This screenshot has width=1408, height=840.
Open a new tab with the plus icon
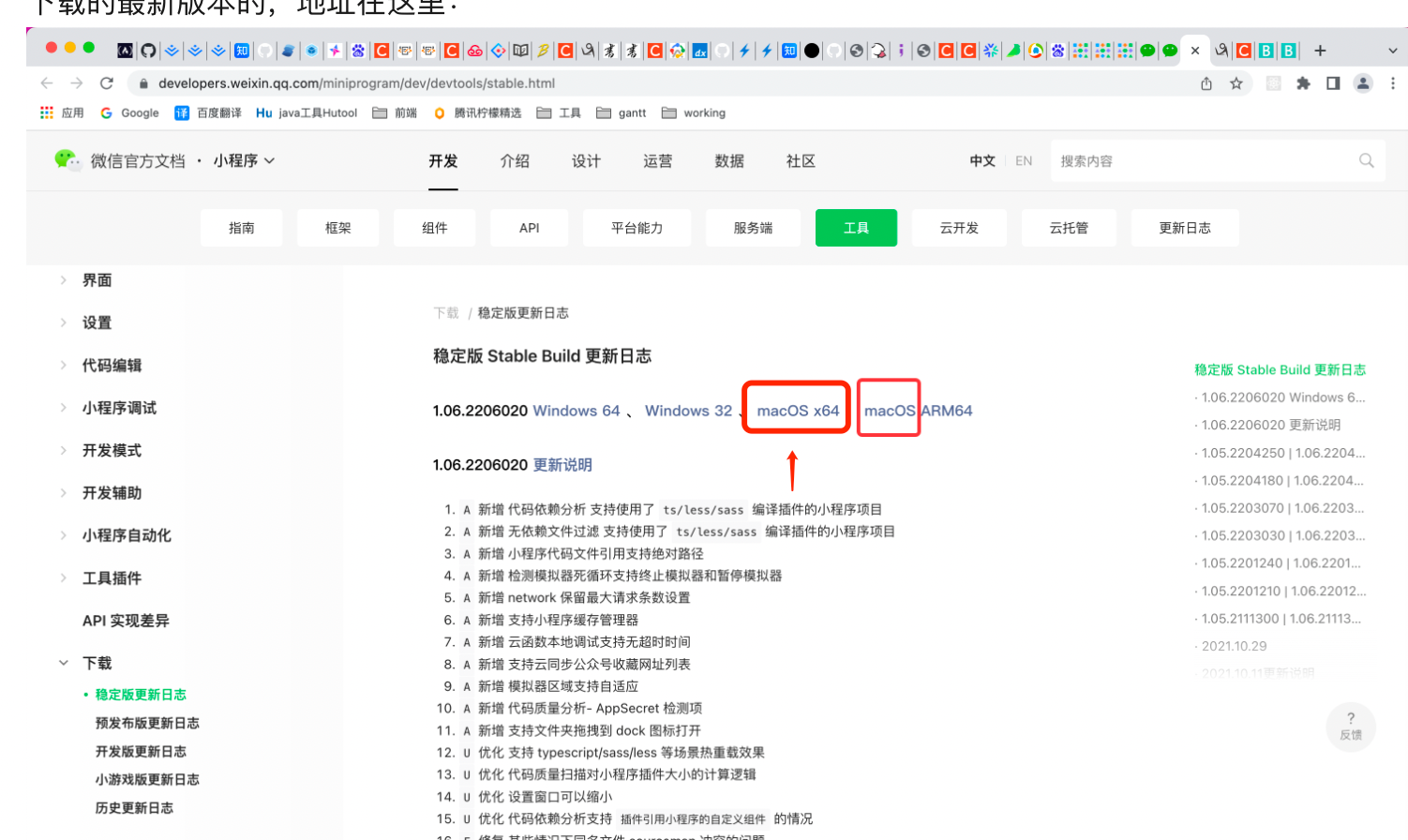(1320, 51)
